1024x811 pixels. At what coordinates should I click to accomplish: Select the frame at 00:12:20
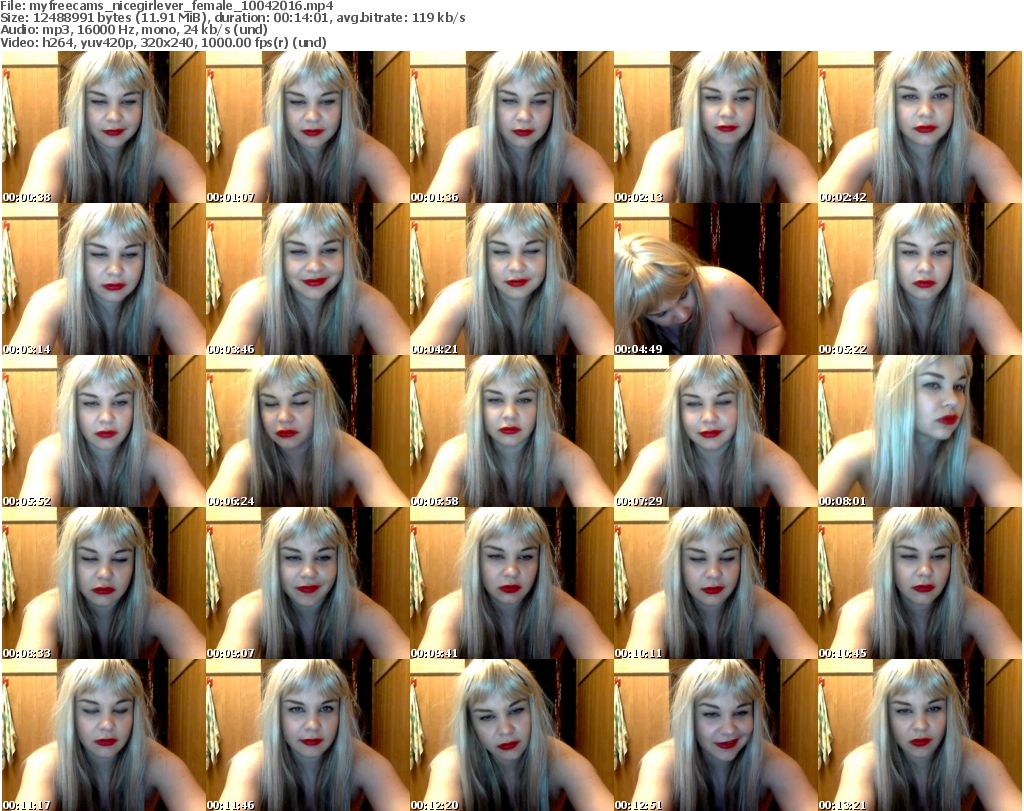511,735
